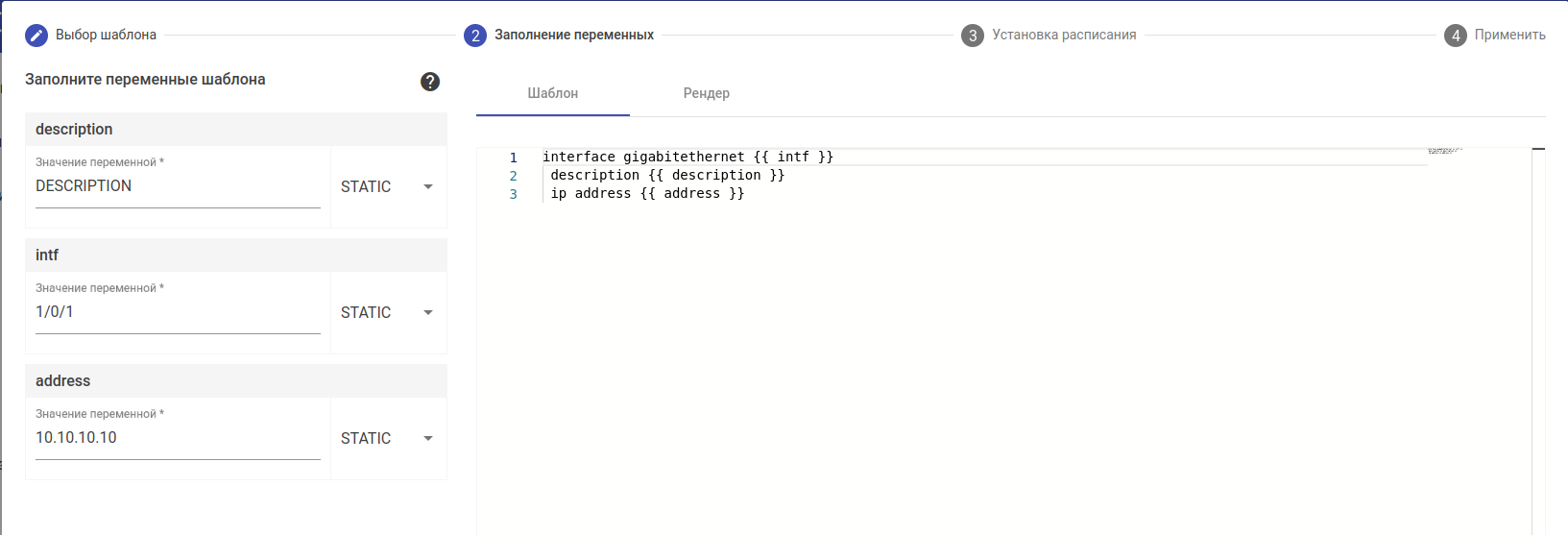Go to Применить step

point(1509,35)
